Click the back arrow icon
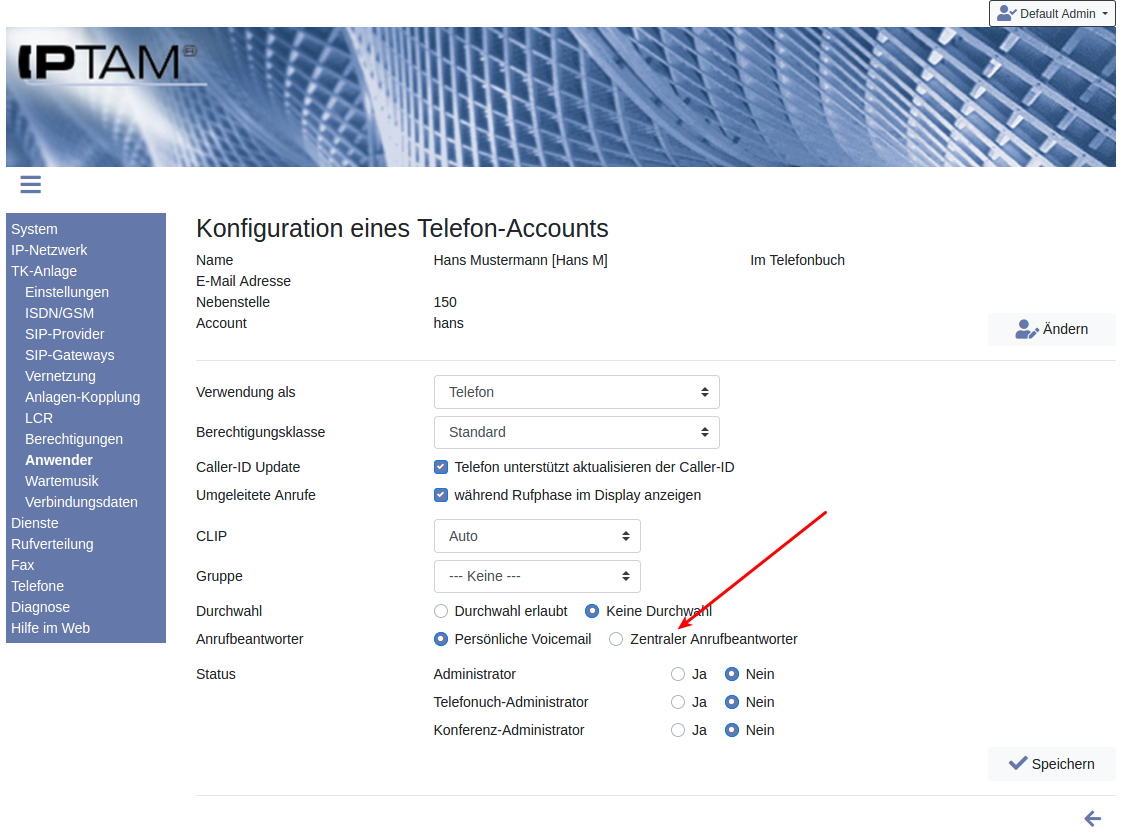The image size is (1130, 838). (1092, 819)
